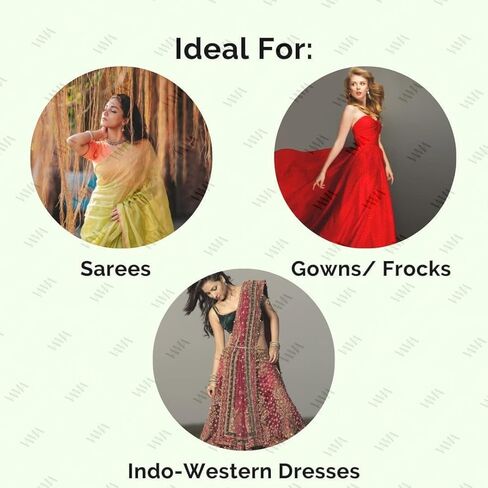Click the word "Indo-Western" in the bottom caption

point(199,471)
